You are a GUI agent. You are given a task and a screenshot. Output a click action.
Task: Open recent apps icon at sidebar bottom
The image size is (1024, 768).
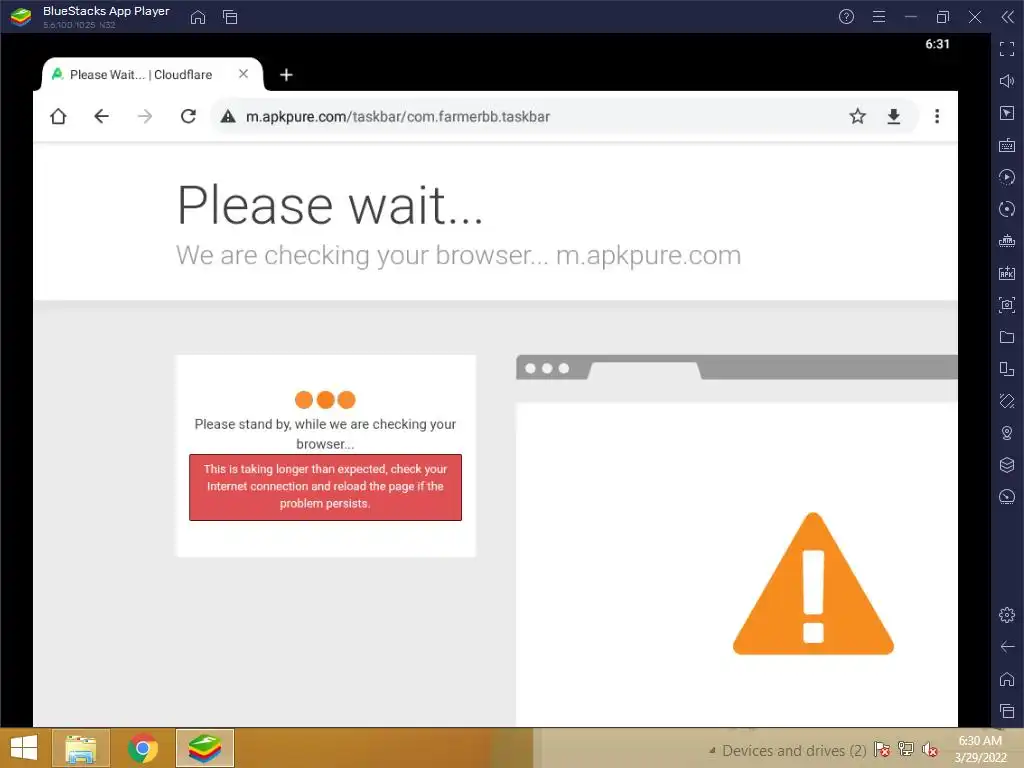[x=1007, y=711]
